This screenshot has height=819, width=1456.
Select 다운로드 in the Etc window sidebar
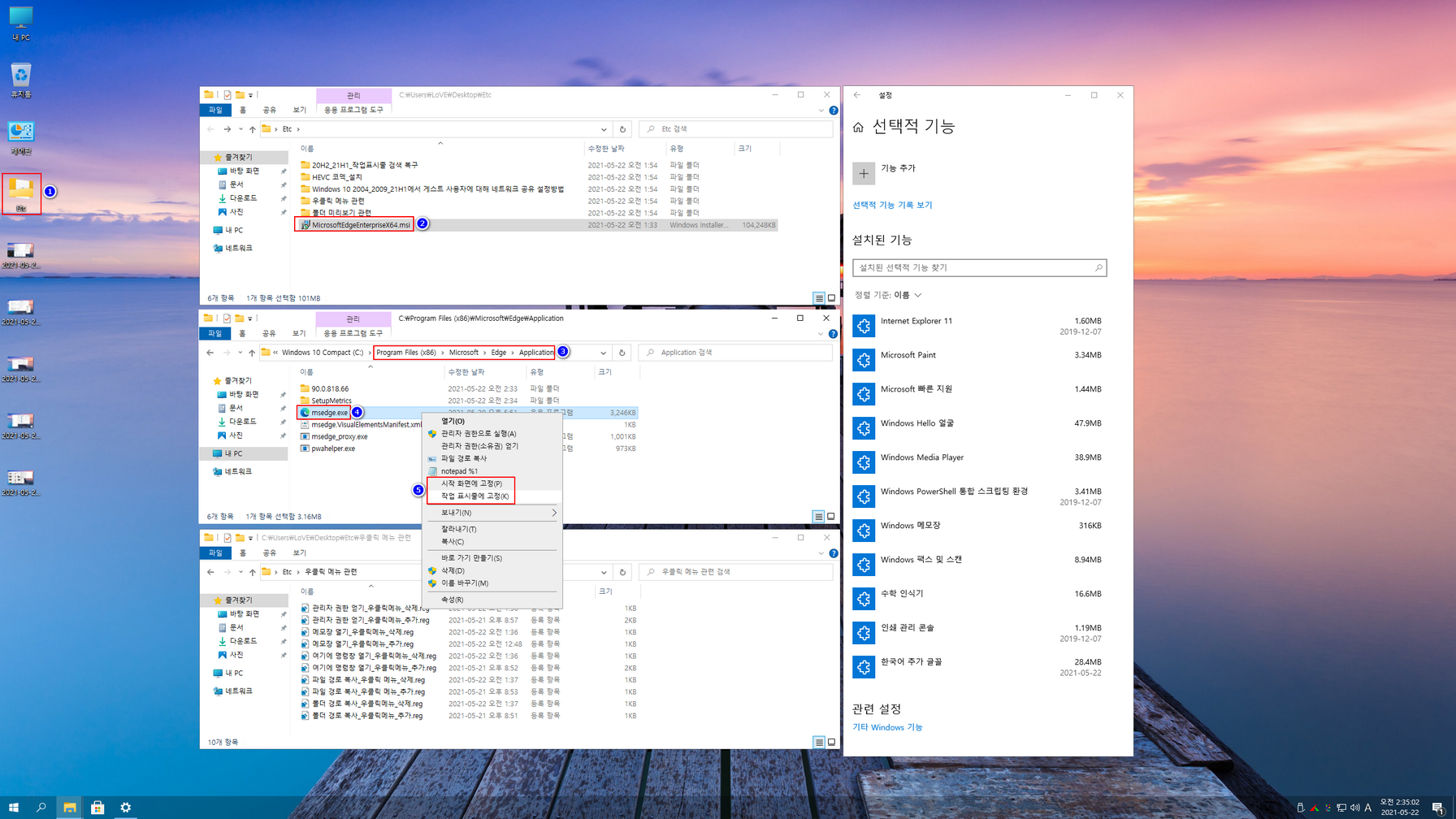click(243, 198)
